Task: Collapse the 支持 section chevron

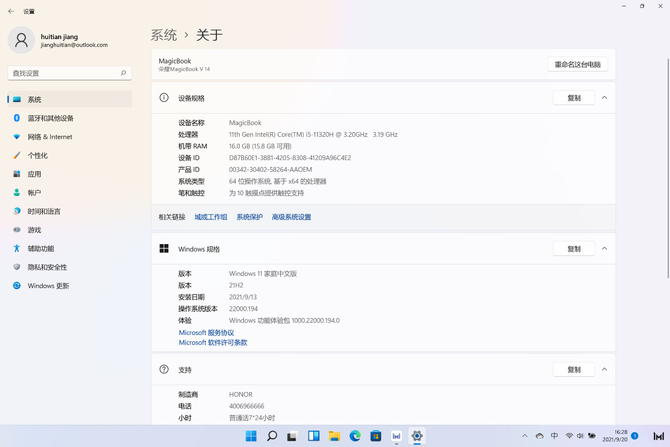Action: (x=604, y=369)
